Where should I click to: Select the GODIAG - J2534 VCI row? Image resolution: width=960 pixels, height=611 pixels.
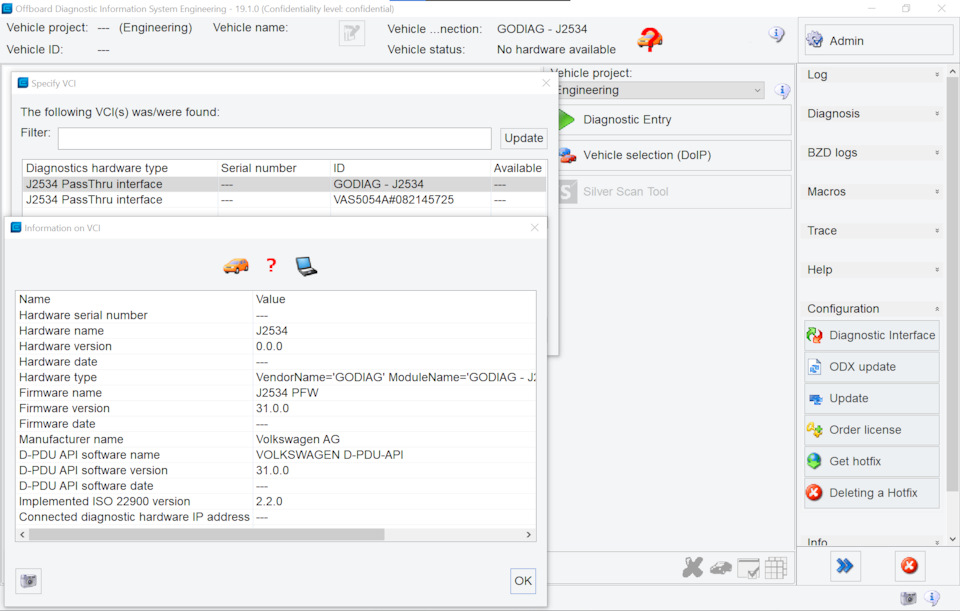284,184
